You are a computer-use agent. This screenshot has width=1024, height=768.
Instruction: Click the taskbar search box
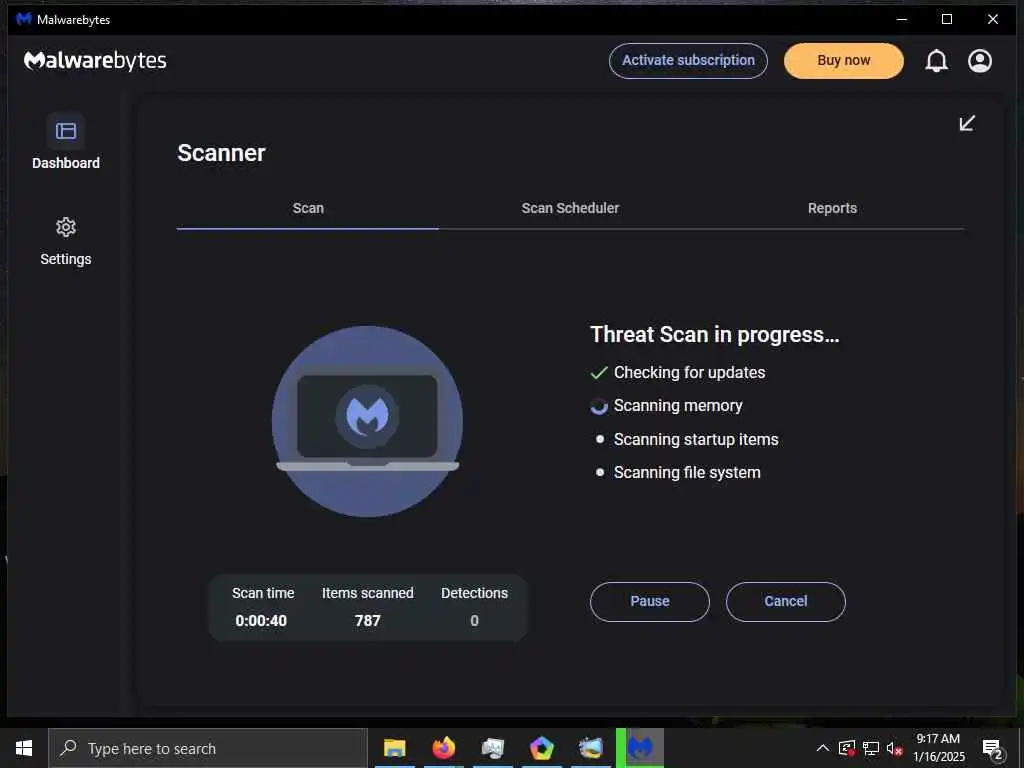click(208, 748)
